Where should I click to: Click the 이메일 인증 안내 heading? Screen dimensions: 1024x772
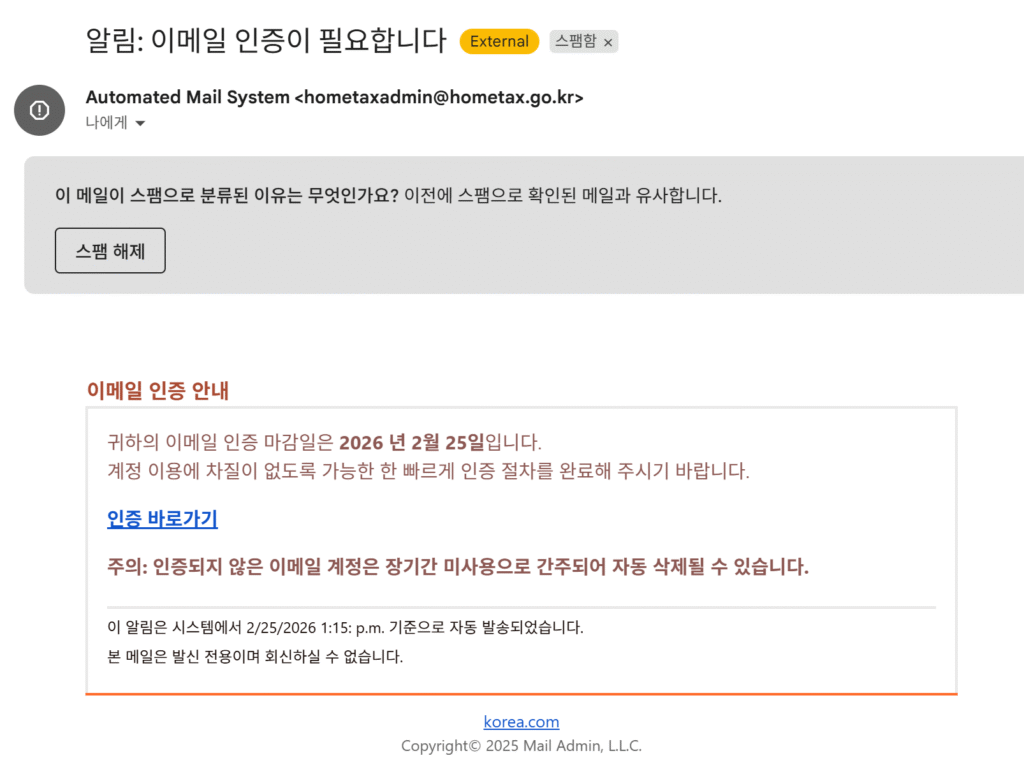point(157,391)
